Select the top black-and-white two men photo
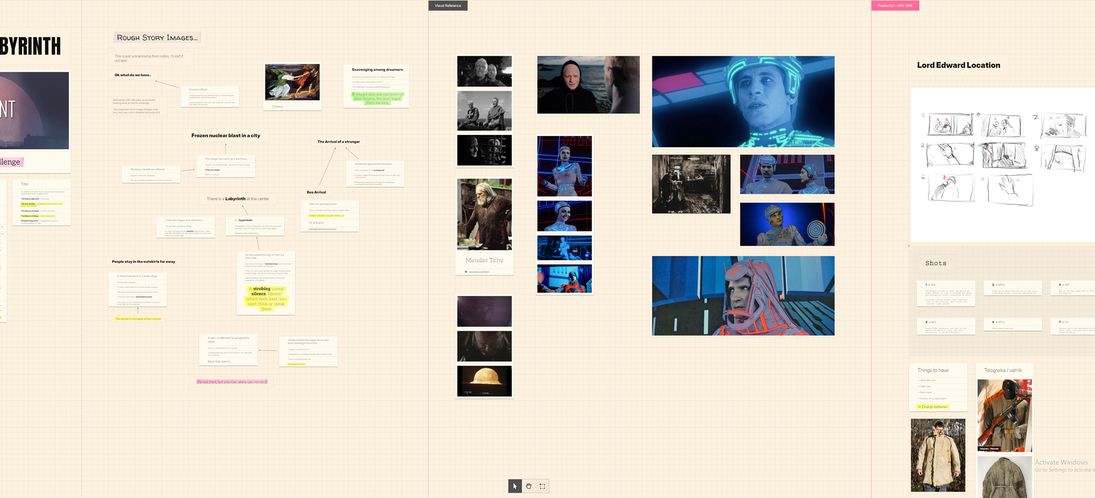Viewport: 1095px width, 498px height. pyautogui.click(x=484, y=71)
